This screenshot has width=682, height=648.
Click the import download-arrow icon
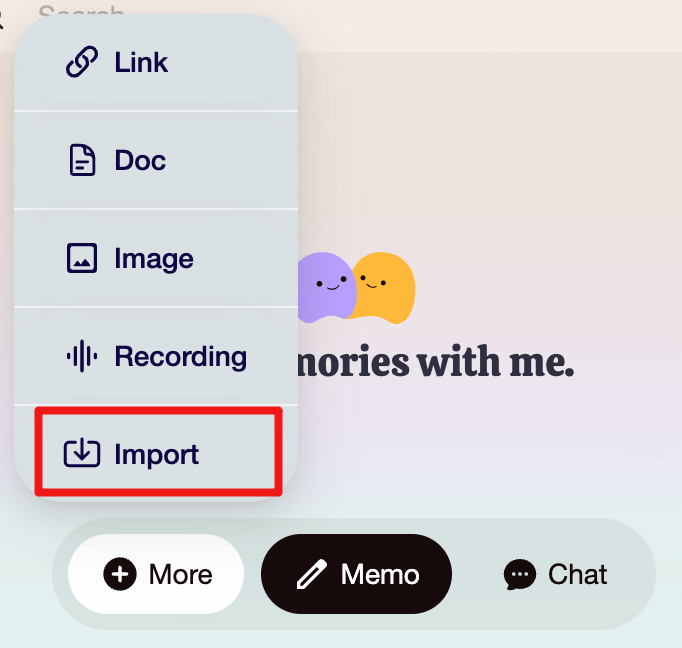[82, 453]
